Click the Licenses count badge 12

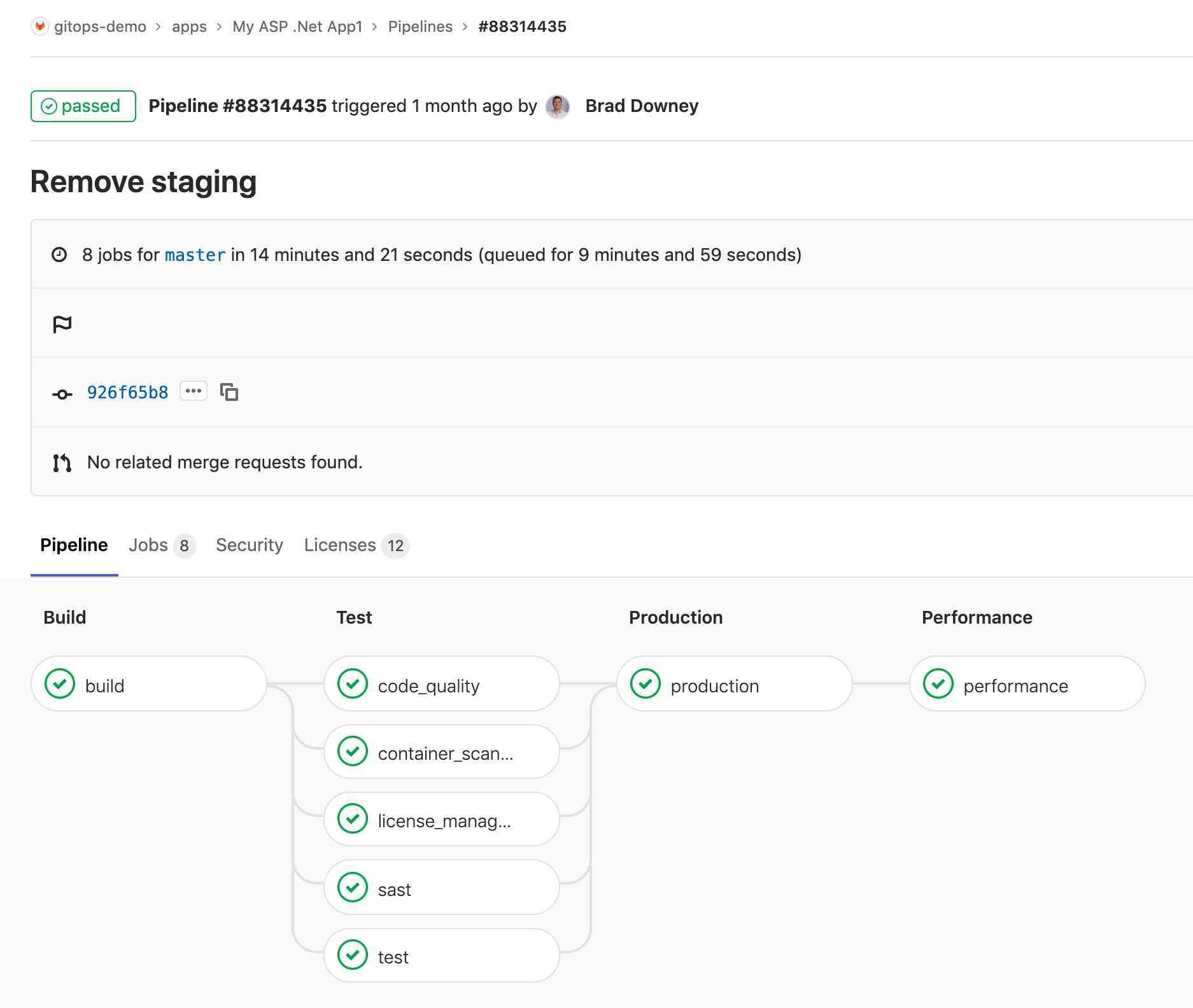point(395,546)
